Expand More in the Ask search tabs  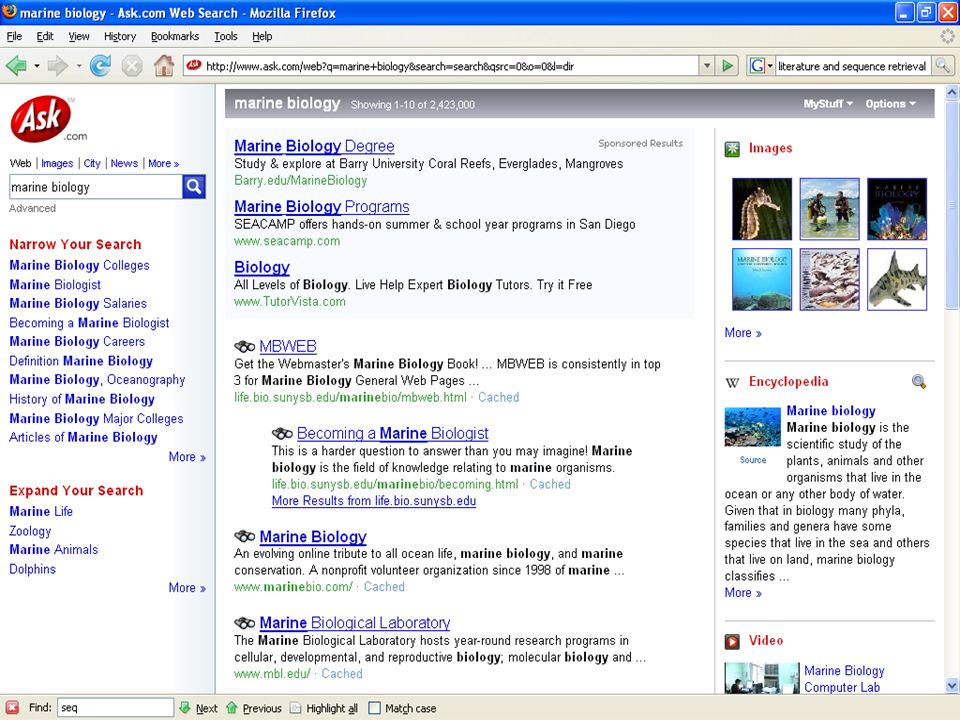pyautogui.click(x=163, y=163)
